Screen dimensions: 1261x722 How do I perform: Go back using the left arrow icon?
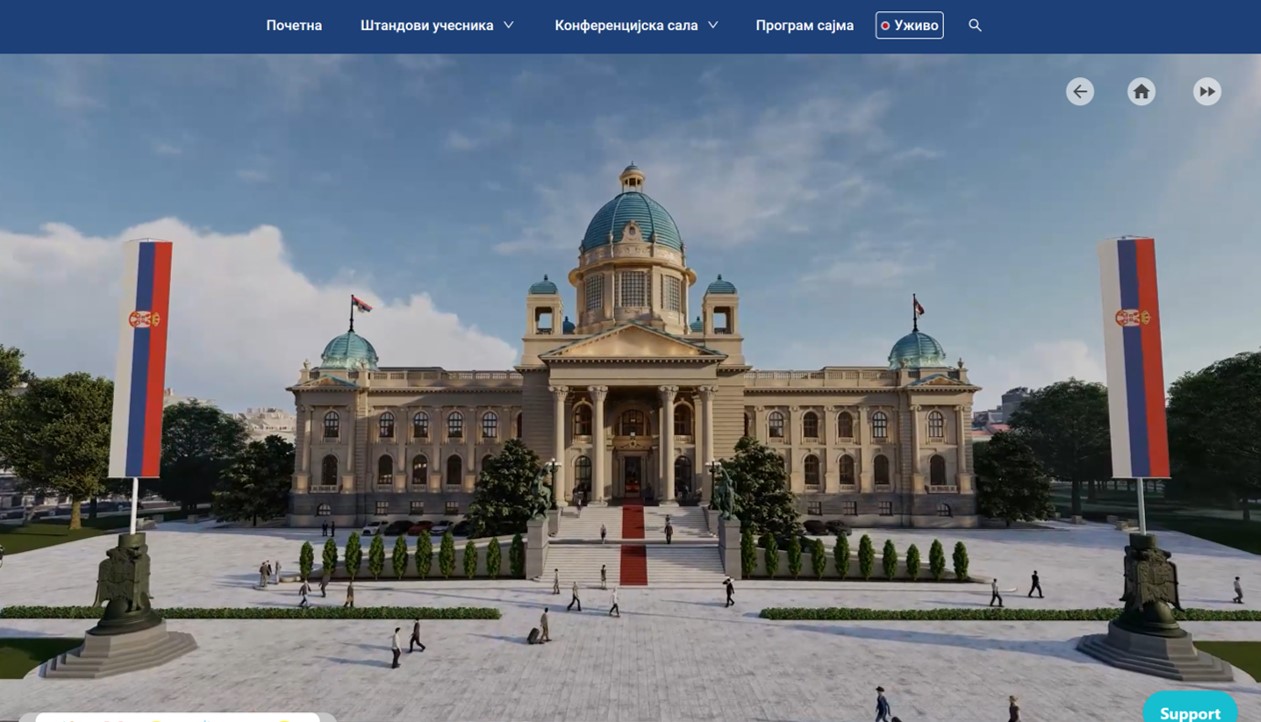(1079, 92)
